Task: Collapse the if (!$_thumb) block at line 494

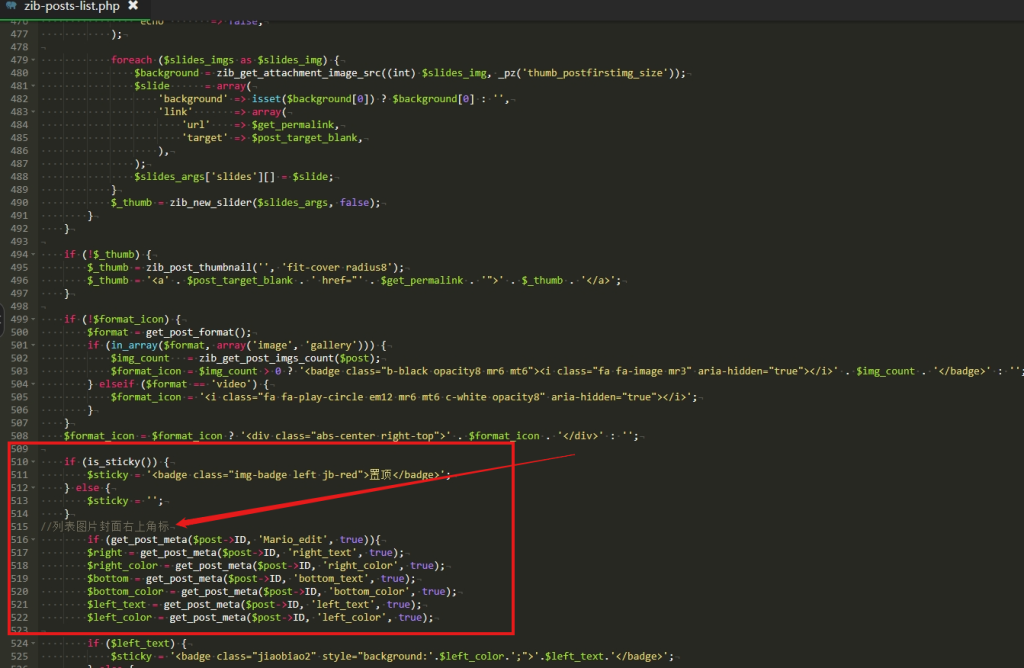Action: point(33,255)
